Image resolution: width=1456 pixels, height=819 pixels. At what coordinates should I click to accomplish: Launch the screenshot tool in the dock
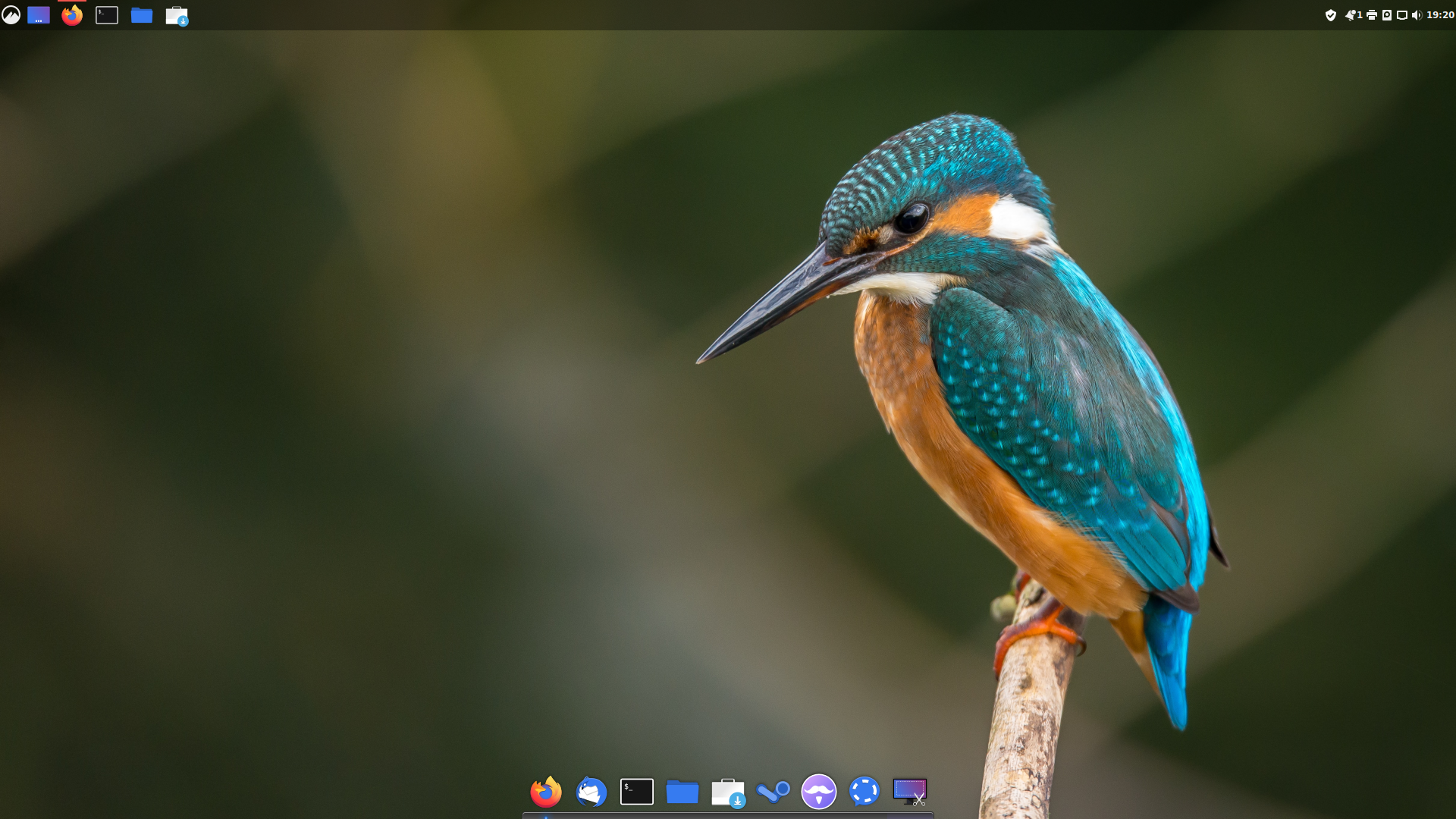[x=910, y=792]
